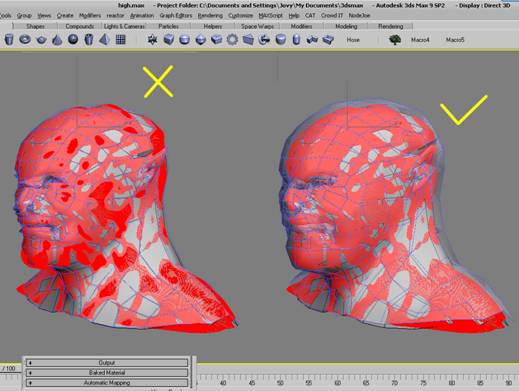Click timeline frame 50 marker
Viewport: 519px width, 391px height.
click(x=280, y=383)
